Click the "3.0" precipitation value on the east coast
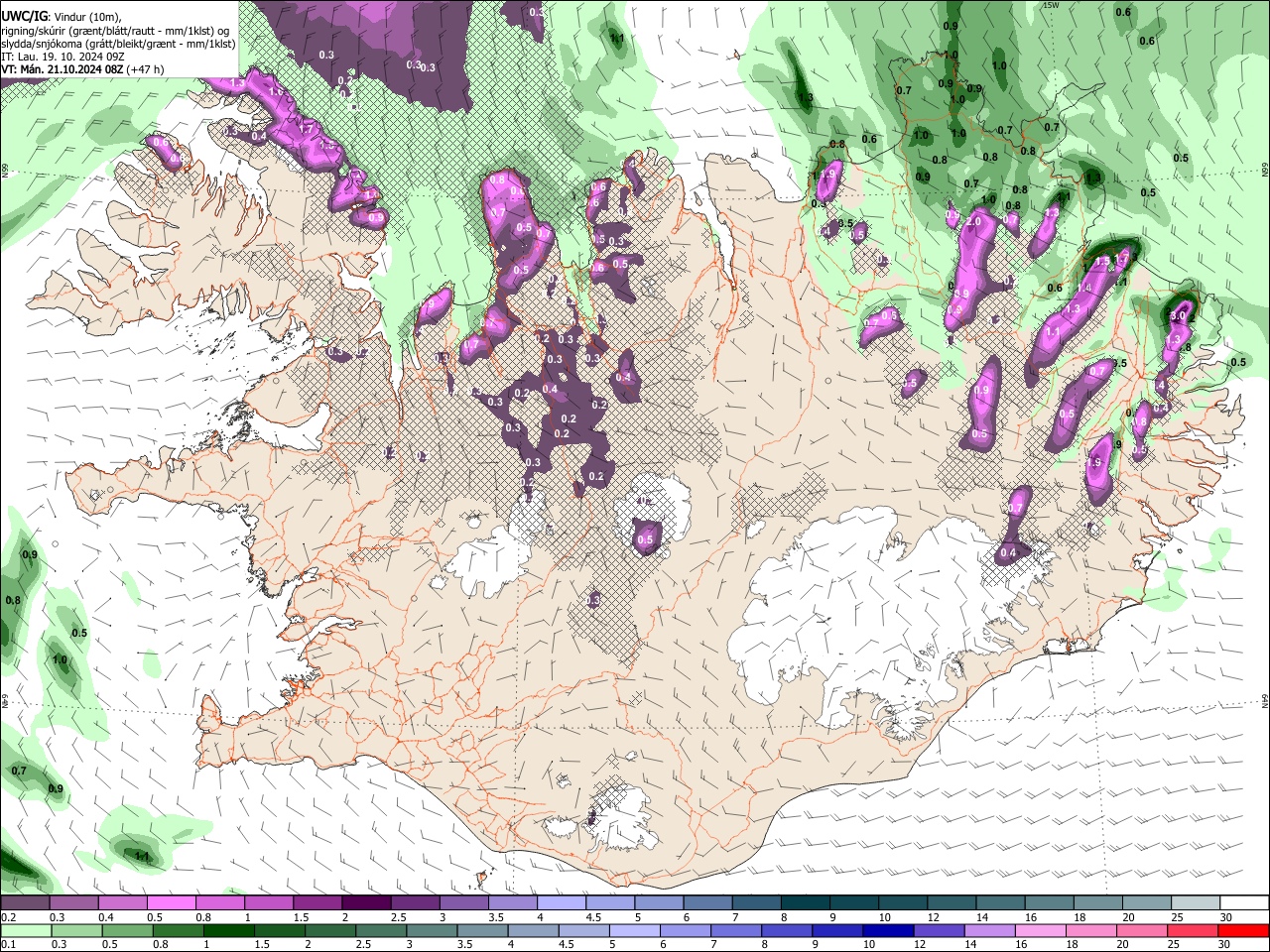1270x952 pixels. pyautogui.click(x=1179, y=315)
